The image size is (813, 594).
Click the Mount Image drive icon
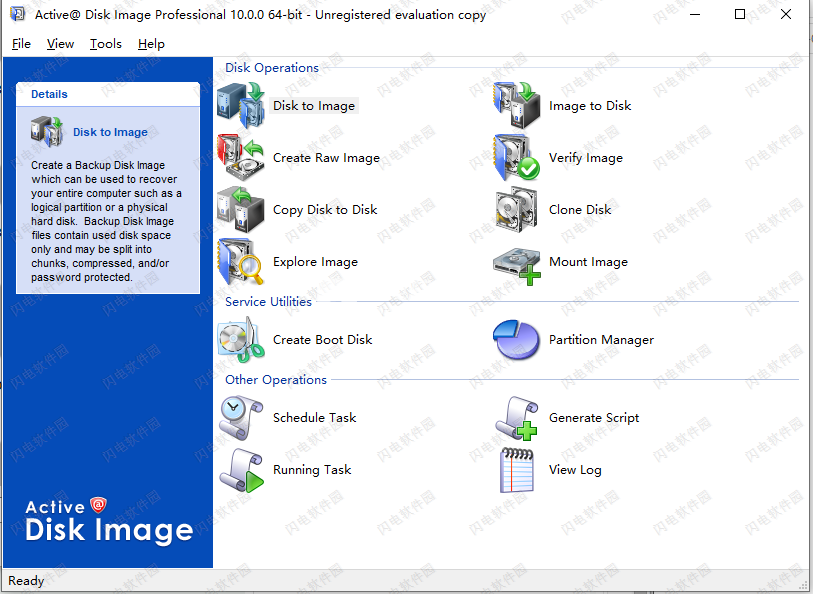(x=517, y=265)
